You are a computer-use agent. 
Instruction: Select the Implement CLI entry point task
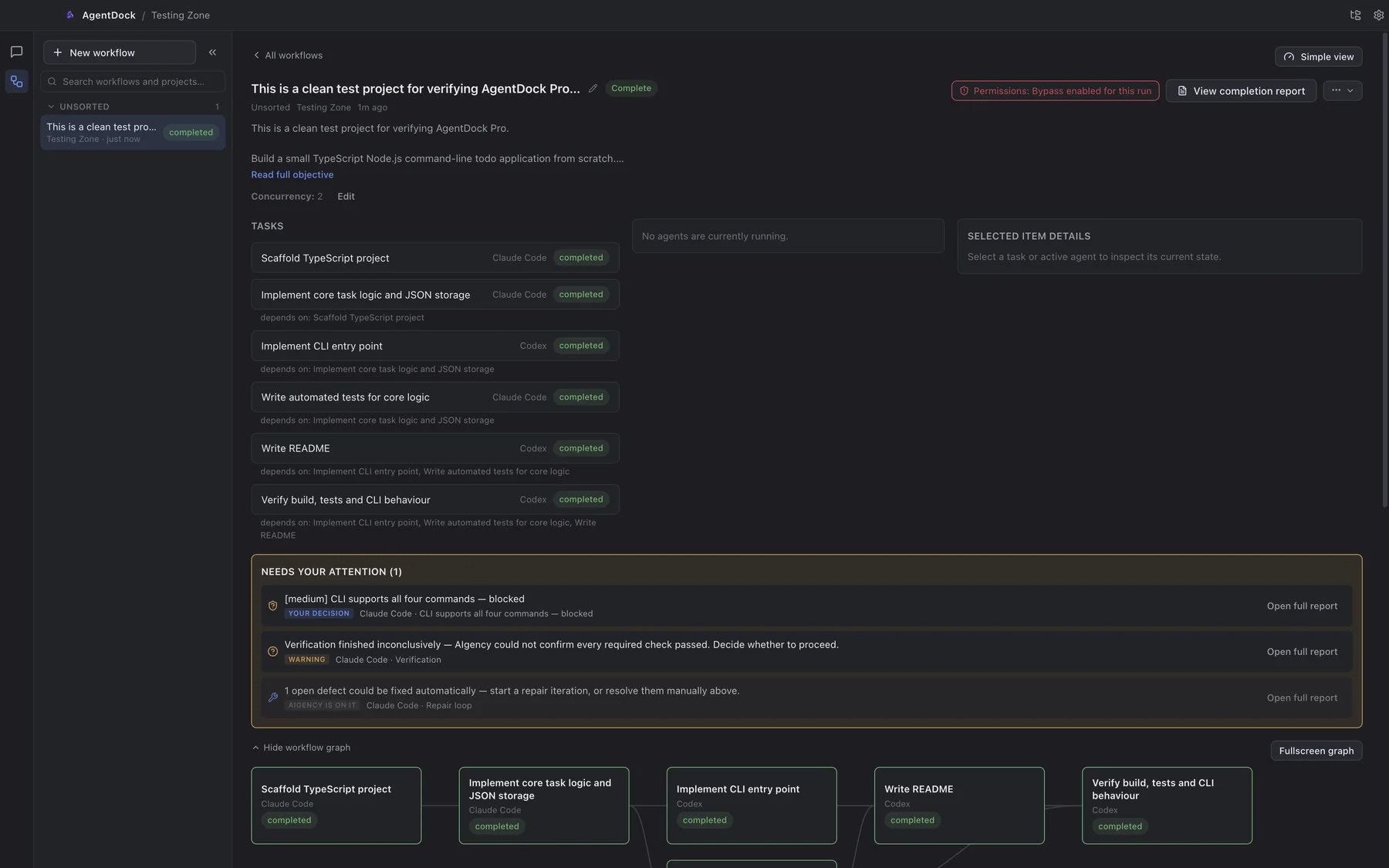tap(435, 346)
